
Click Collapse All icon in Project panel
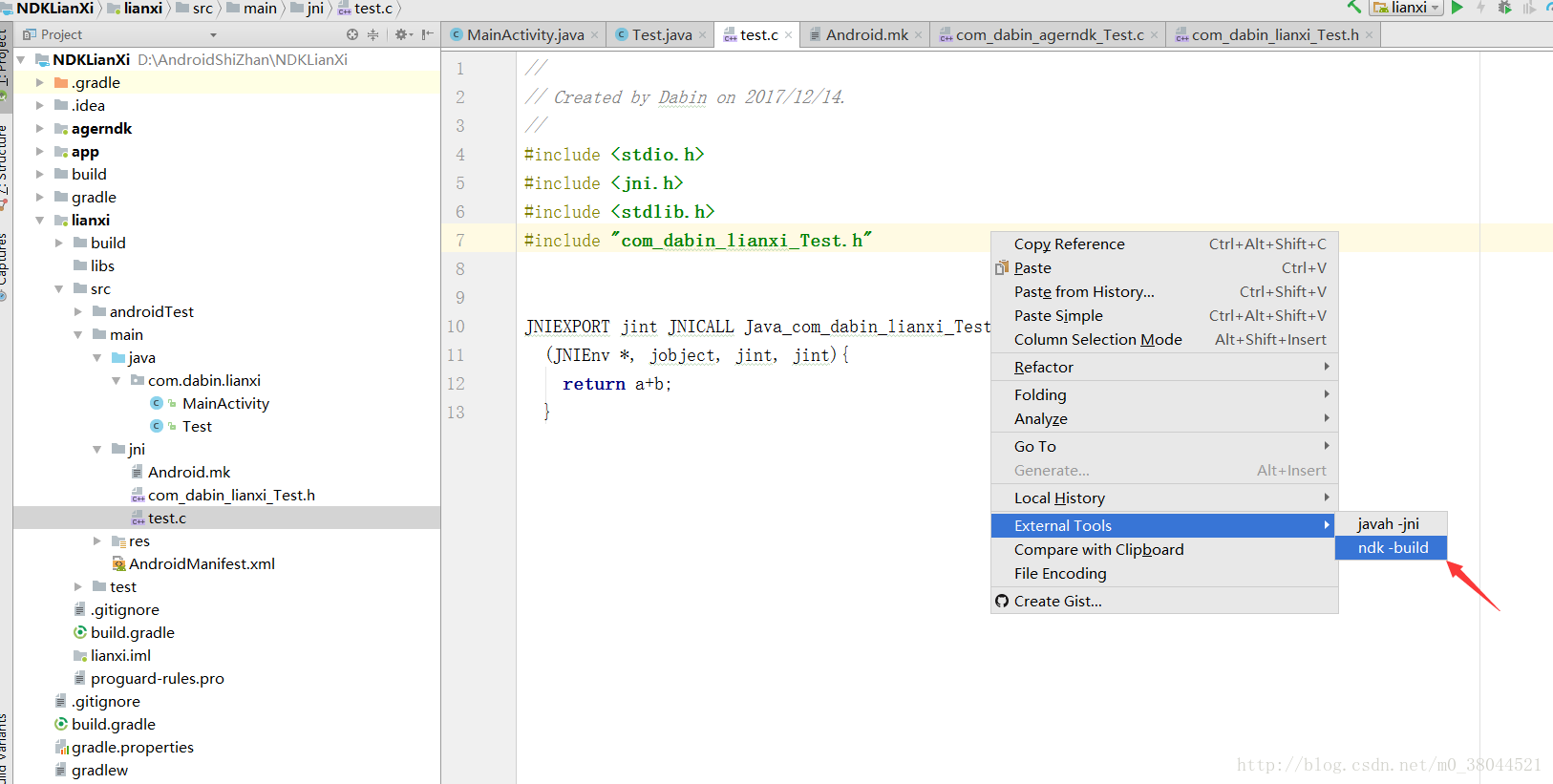coord(372,34)
